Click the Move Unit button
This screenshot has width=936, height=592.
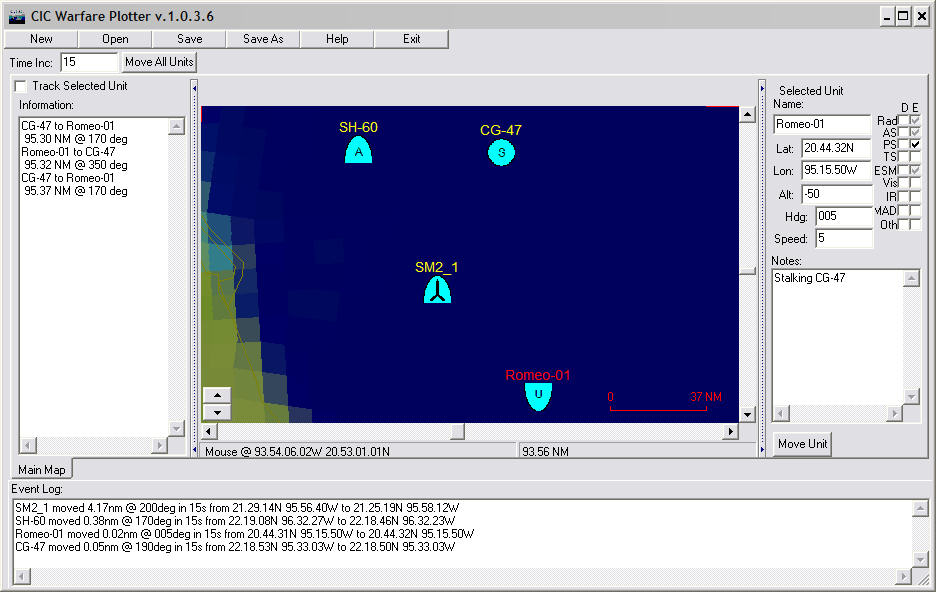(802, 444)
